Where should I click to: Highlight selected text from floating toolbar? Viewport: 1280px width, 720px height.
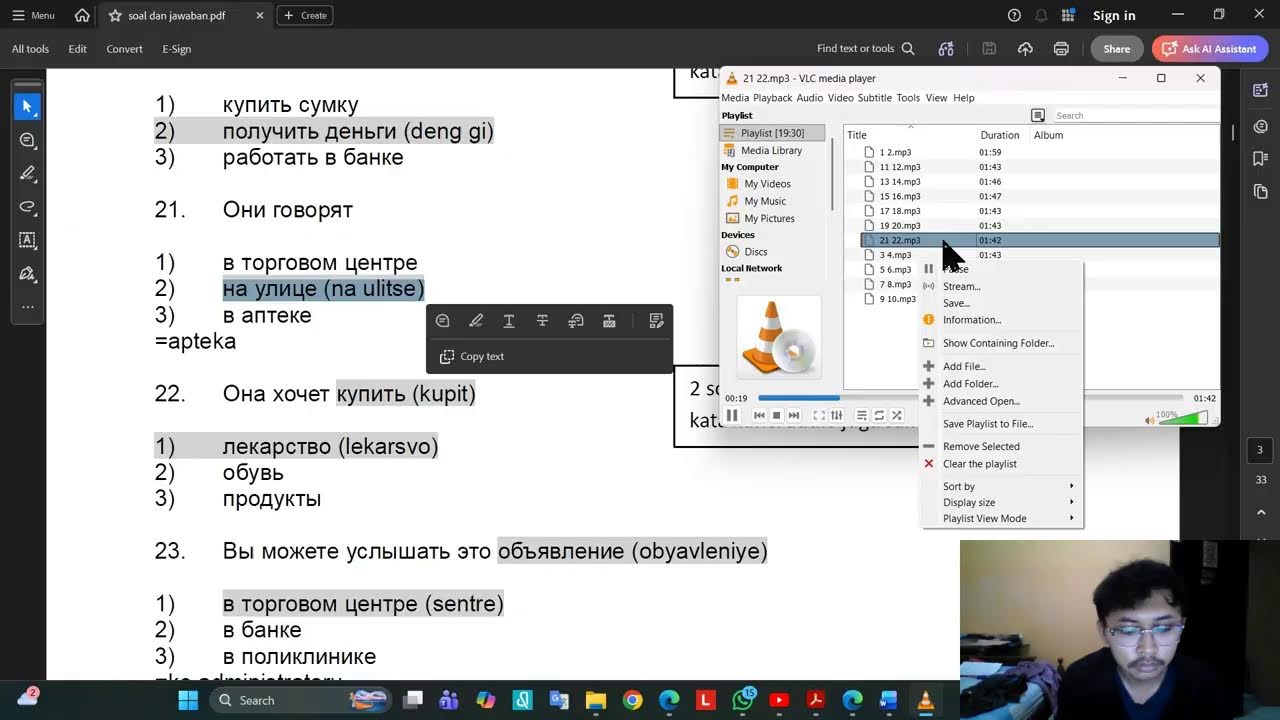point(476,321)
